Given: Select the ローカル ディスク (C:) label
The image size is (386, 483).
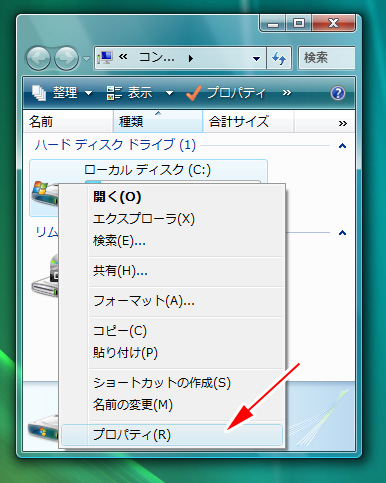Looking at the screenshot, I should click(x=147, y=170).
